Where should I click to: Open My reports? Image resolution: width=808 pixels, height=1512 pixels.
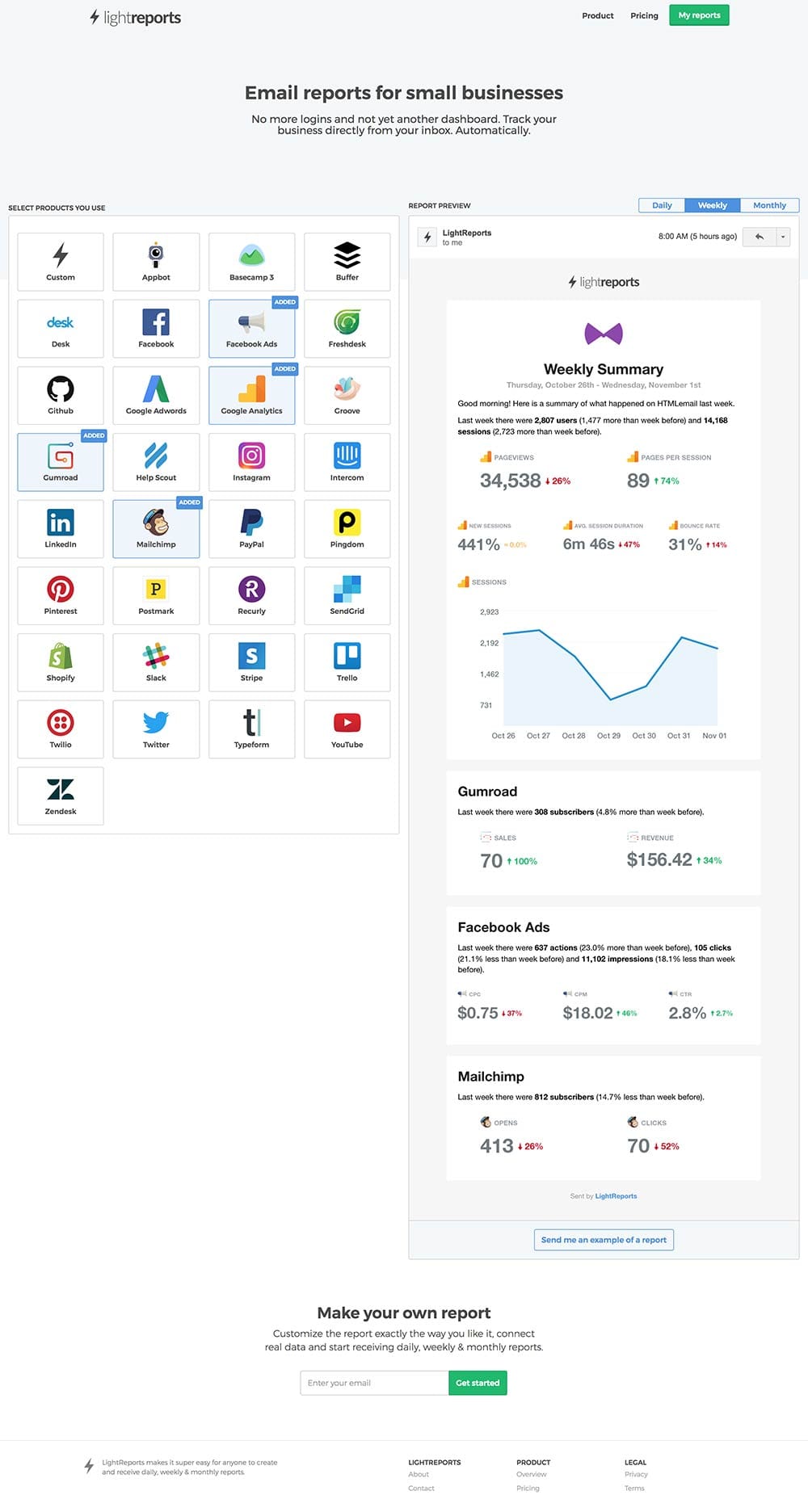click(x=699, y=15)
